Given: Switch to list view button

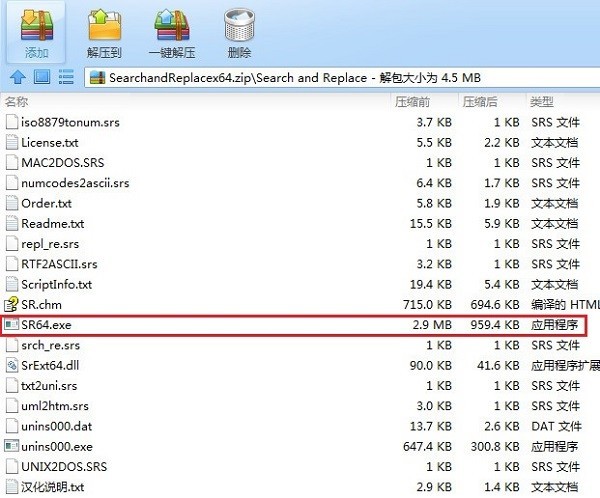Looking at the screenshot, I should pyautogui.click(x=66, y=77).
